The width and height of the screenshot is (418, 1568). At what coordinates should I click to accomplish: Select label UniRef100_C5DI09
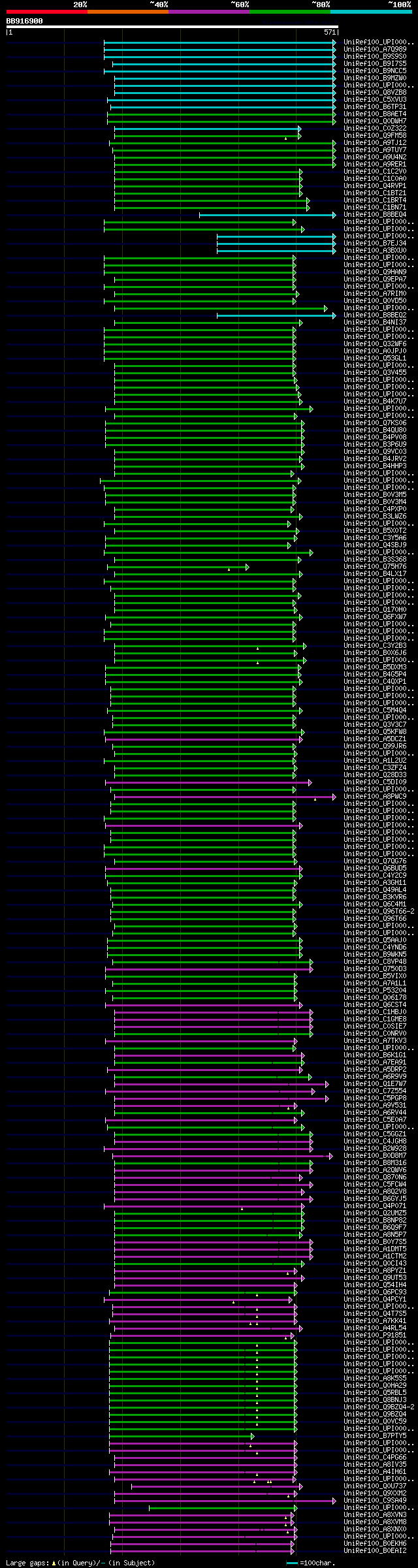[x=375, y=782]
